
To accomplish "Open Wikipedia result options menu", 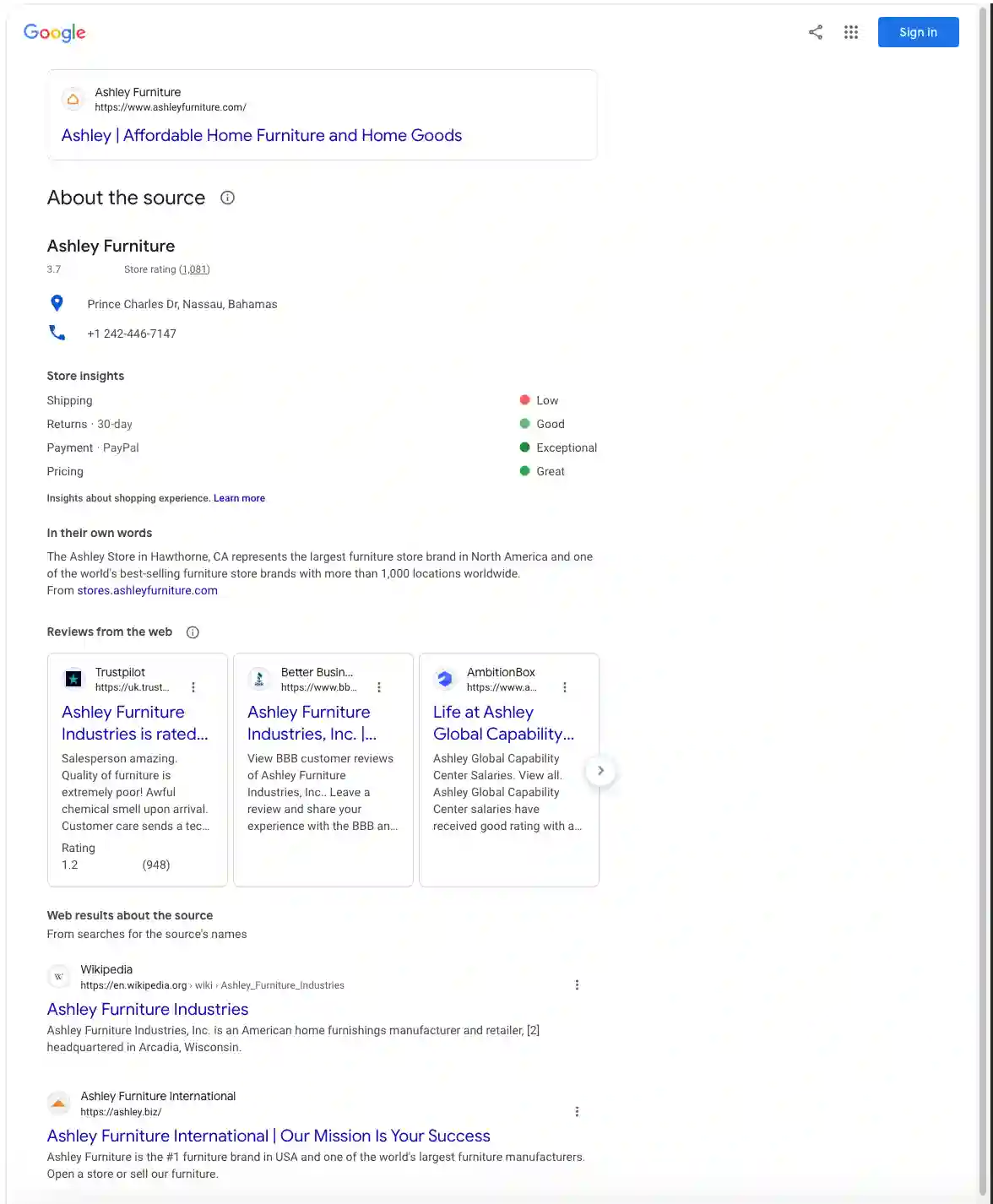I will point(577,984).
